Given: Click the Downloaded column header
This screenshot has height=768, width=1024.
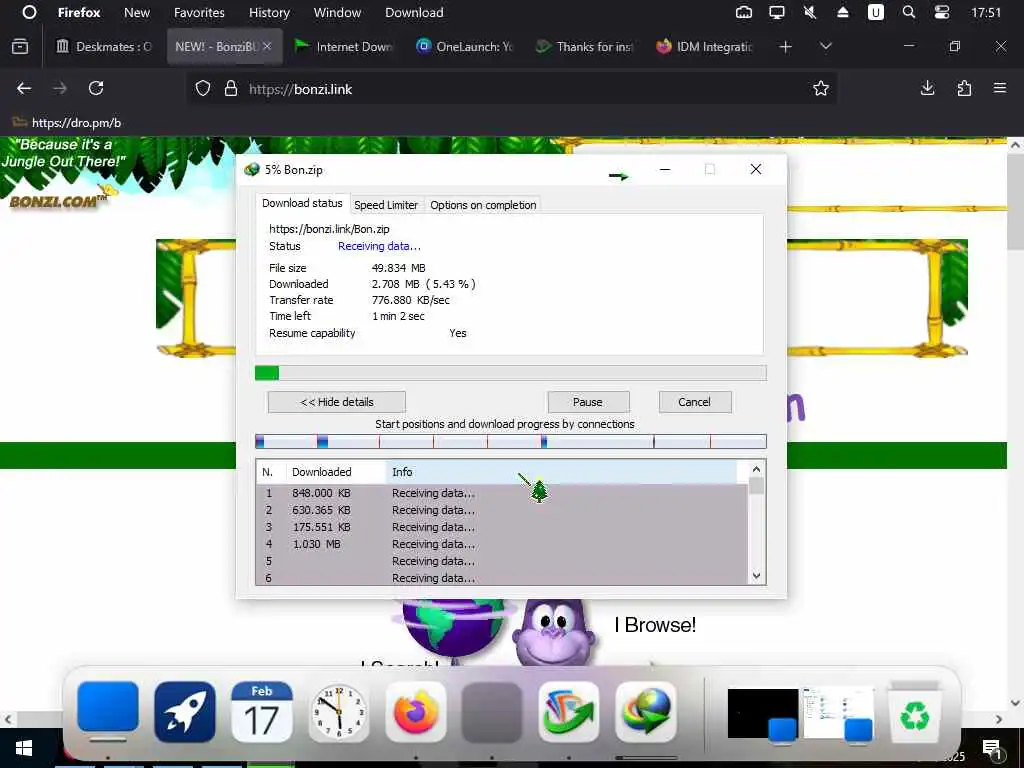Looking at the screenshot, I should coord(336,472).
